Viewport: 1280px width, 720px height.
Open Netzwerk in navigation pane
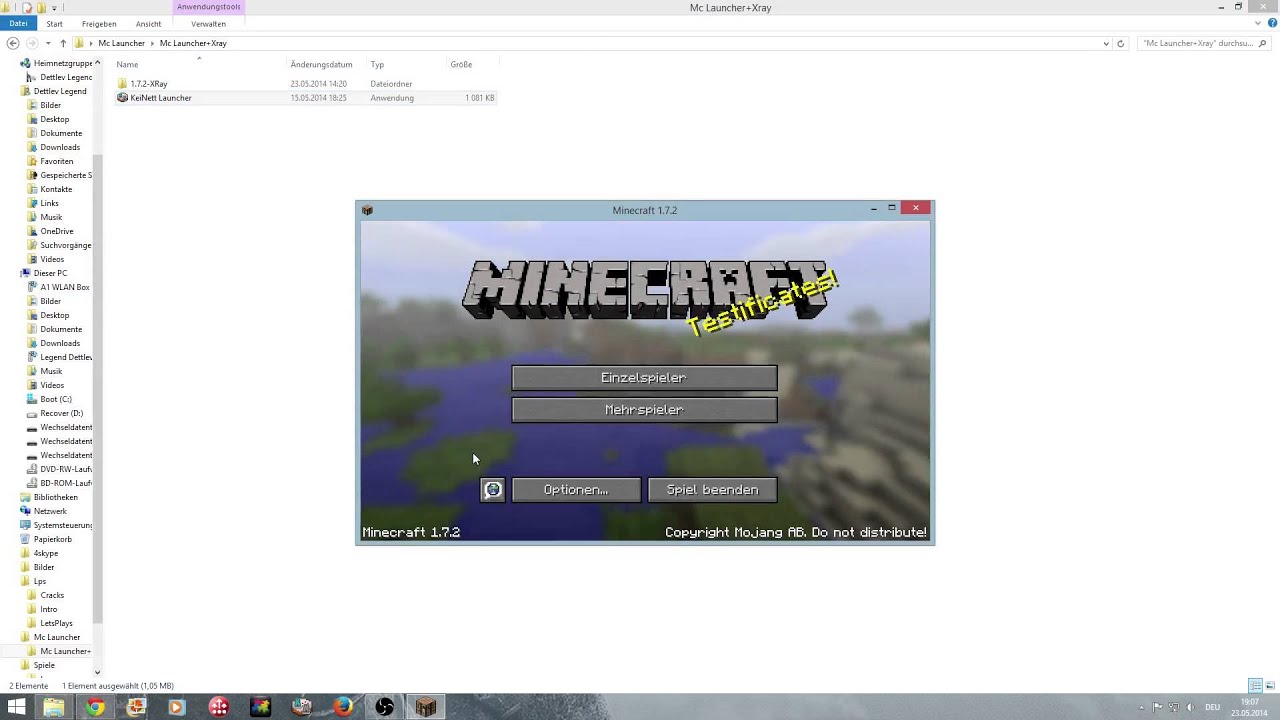pos(50,511)
